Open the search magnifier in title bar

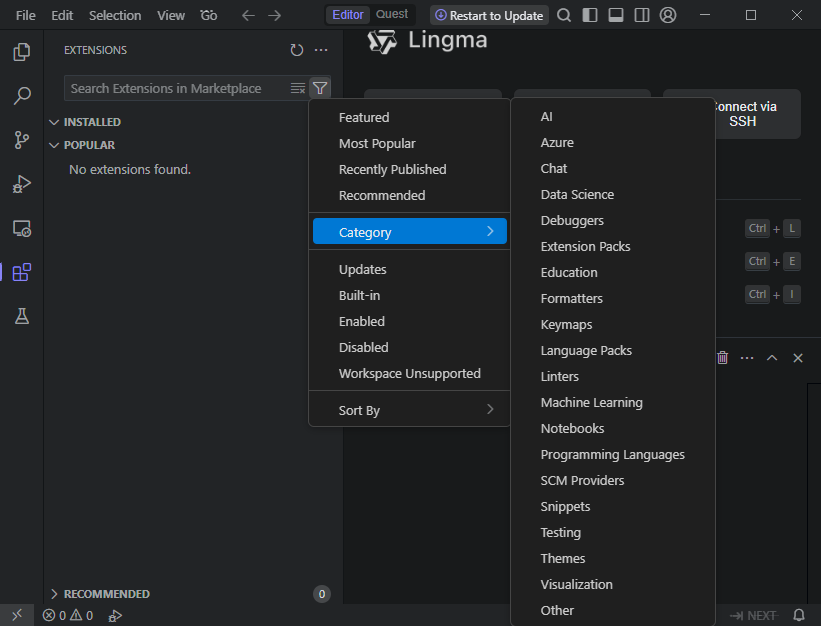[564, 15]
